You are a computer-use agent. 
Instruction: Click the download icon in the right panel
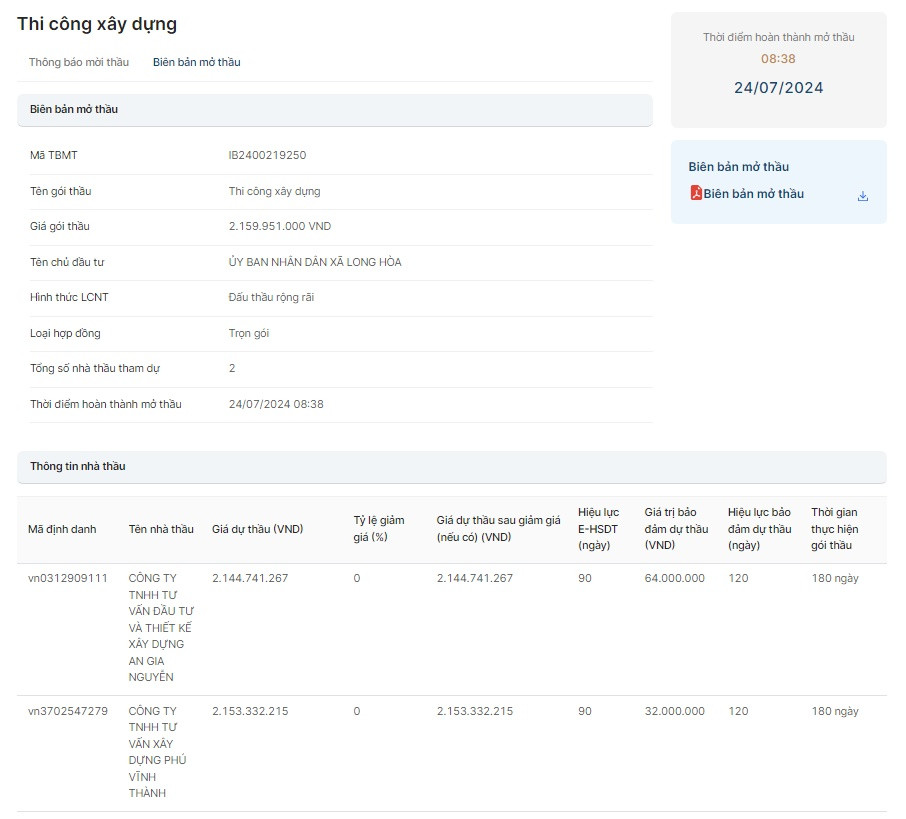point(863,196)
